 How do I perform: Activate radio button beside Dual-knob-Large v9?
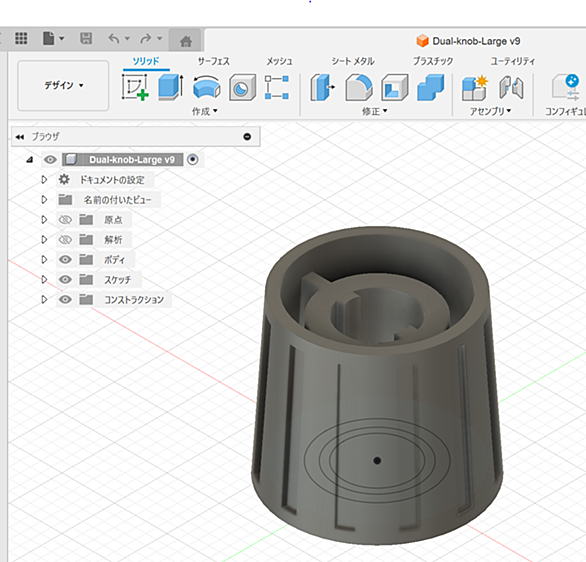[192, 160]
